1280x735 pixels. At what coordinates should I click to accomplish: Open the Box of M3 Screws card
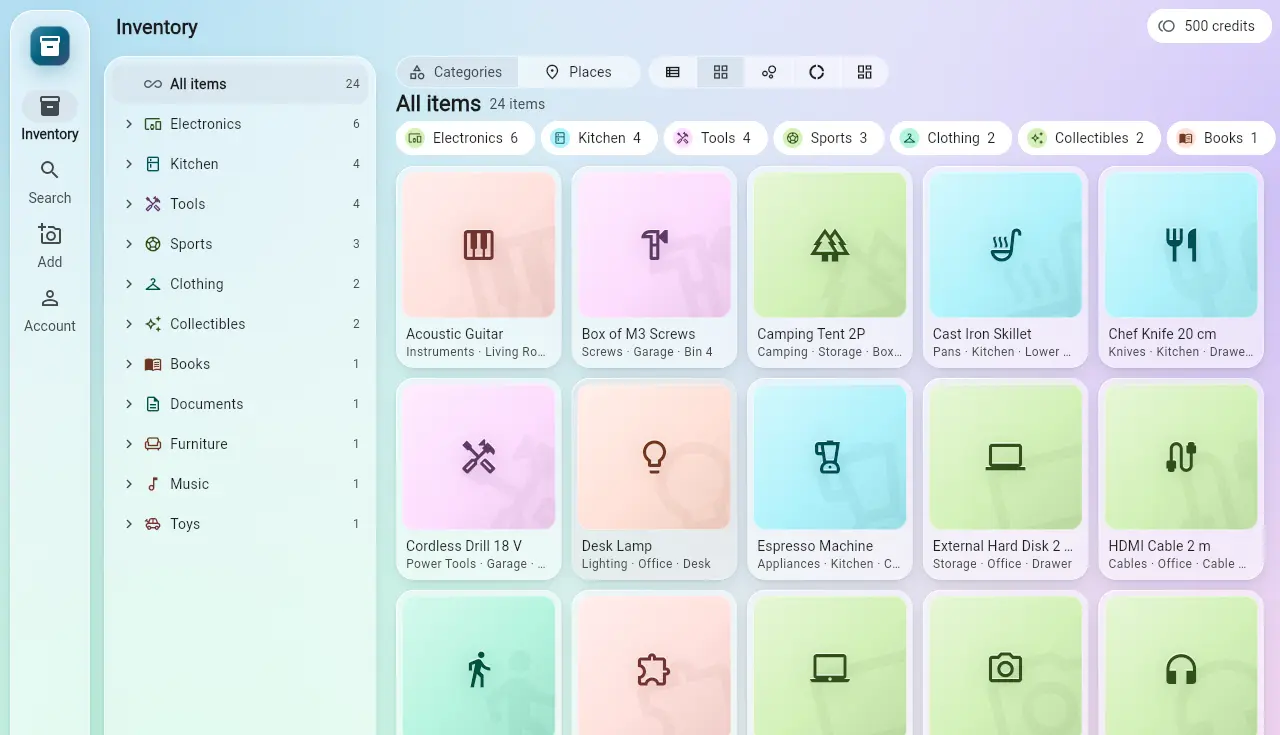pos(655,267)
